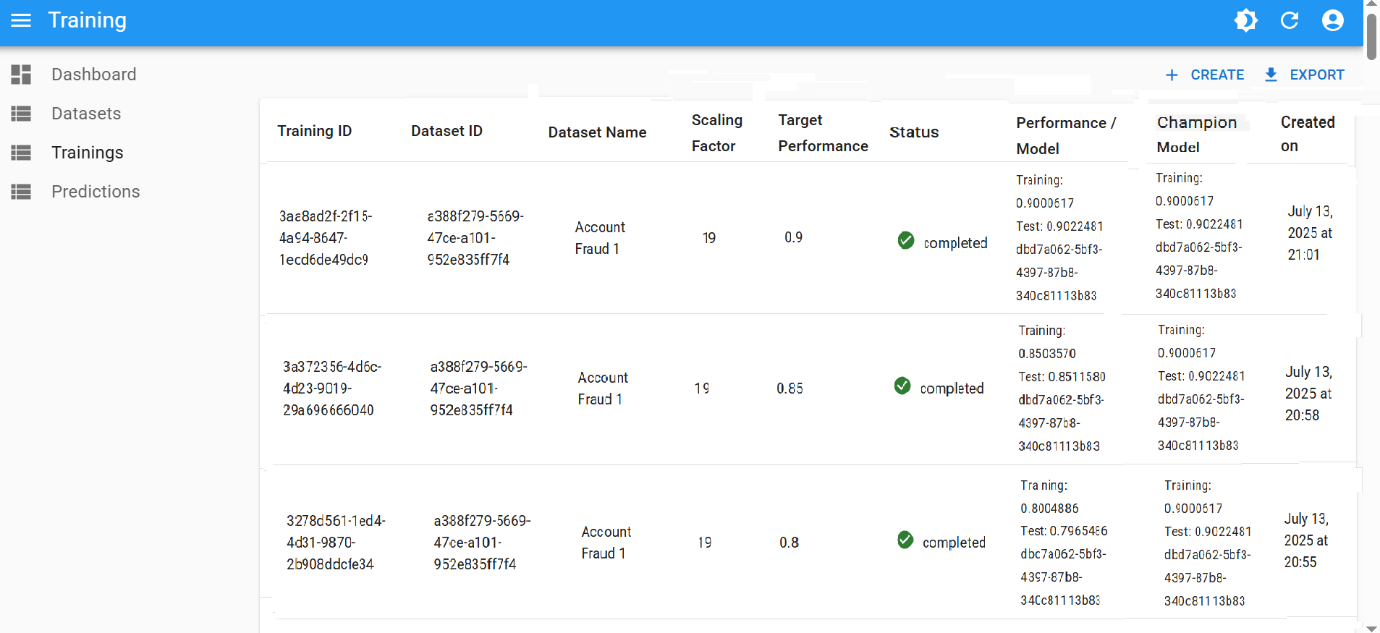The image size is (1380, 633).
Task: Click the CREATE button
Action: [1205, 75]
